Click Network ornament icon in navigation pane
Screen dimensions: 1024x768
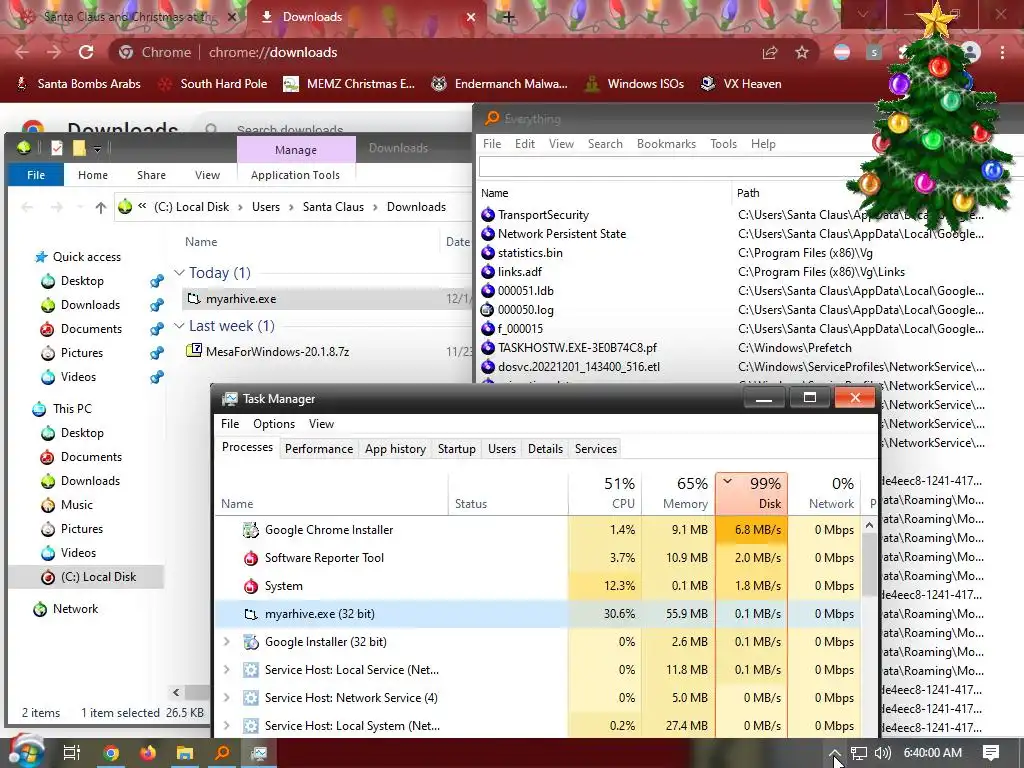coord(40,609)
